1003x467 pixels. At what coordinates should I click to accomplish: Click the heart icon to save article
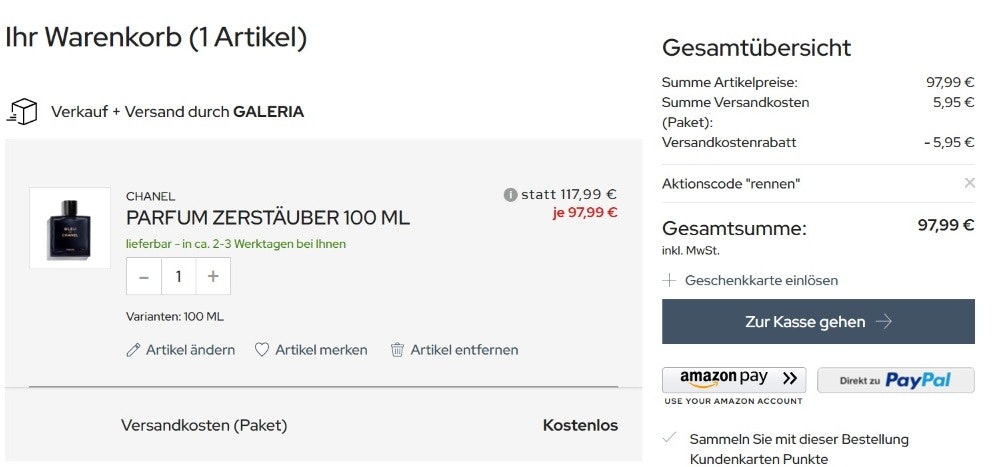[262, 350]
